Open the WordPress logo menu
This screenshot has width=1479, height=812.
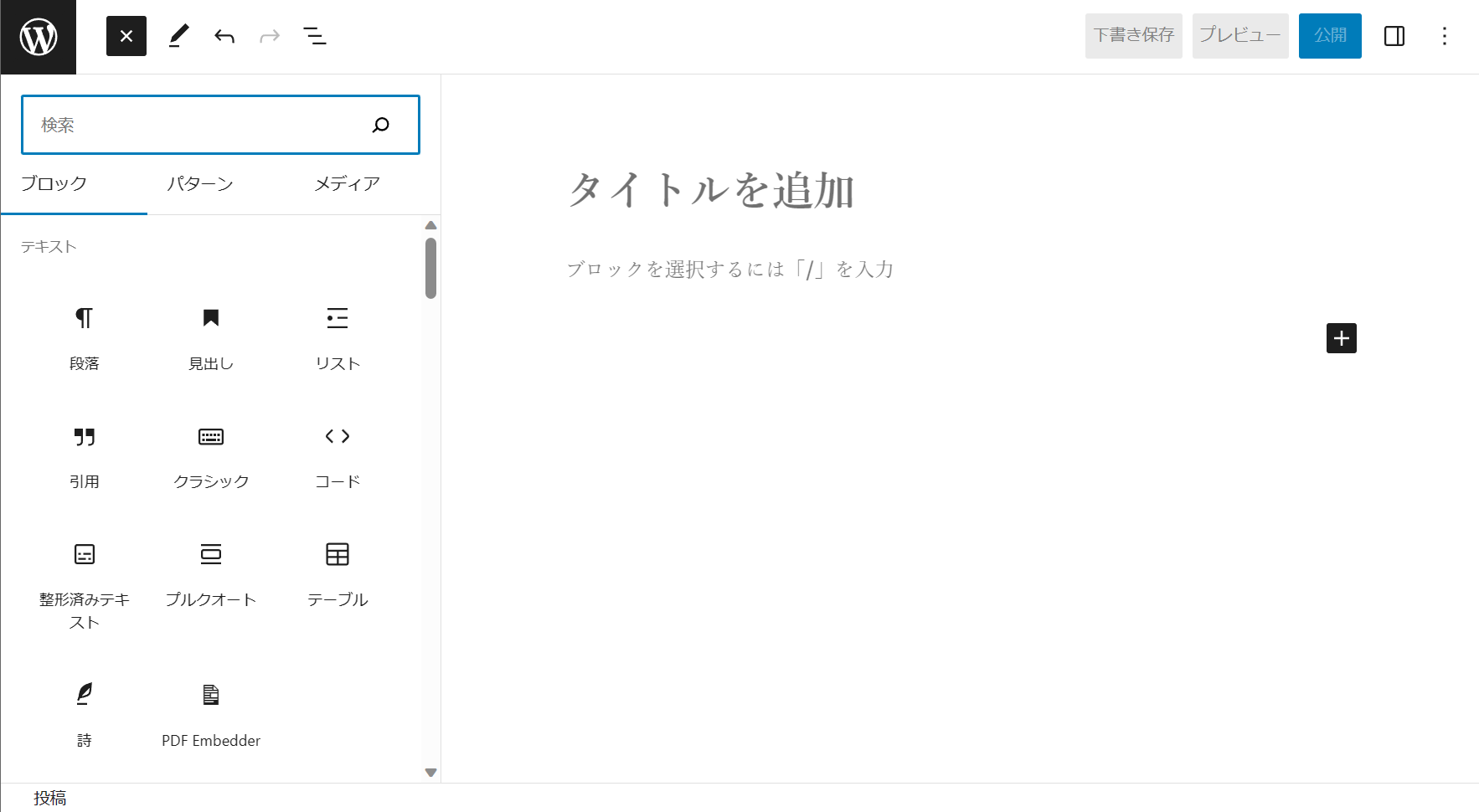(39, 37)
